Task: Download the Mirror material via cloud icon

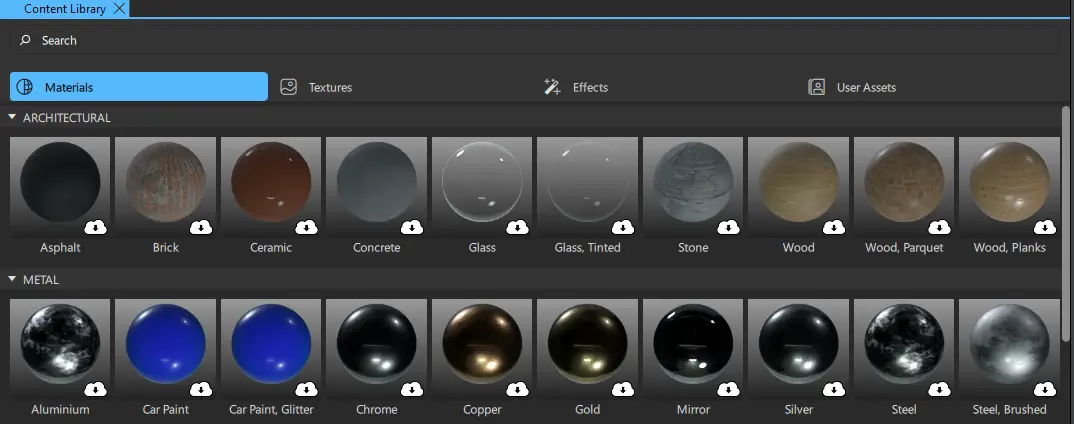Action: (x=728, y=389)
